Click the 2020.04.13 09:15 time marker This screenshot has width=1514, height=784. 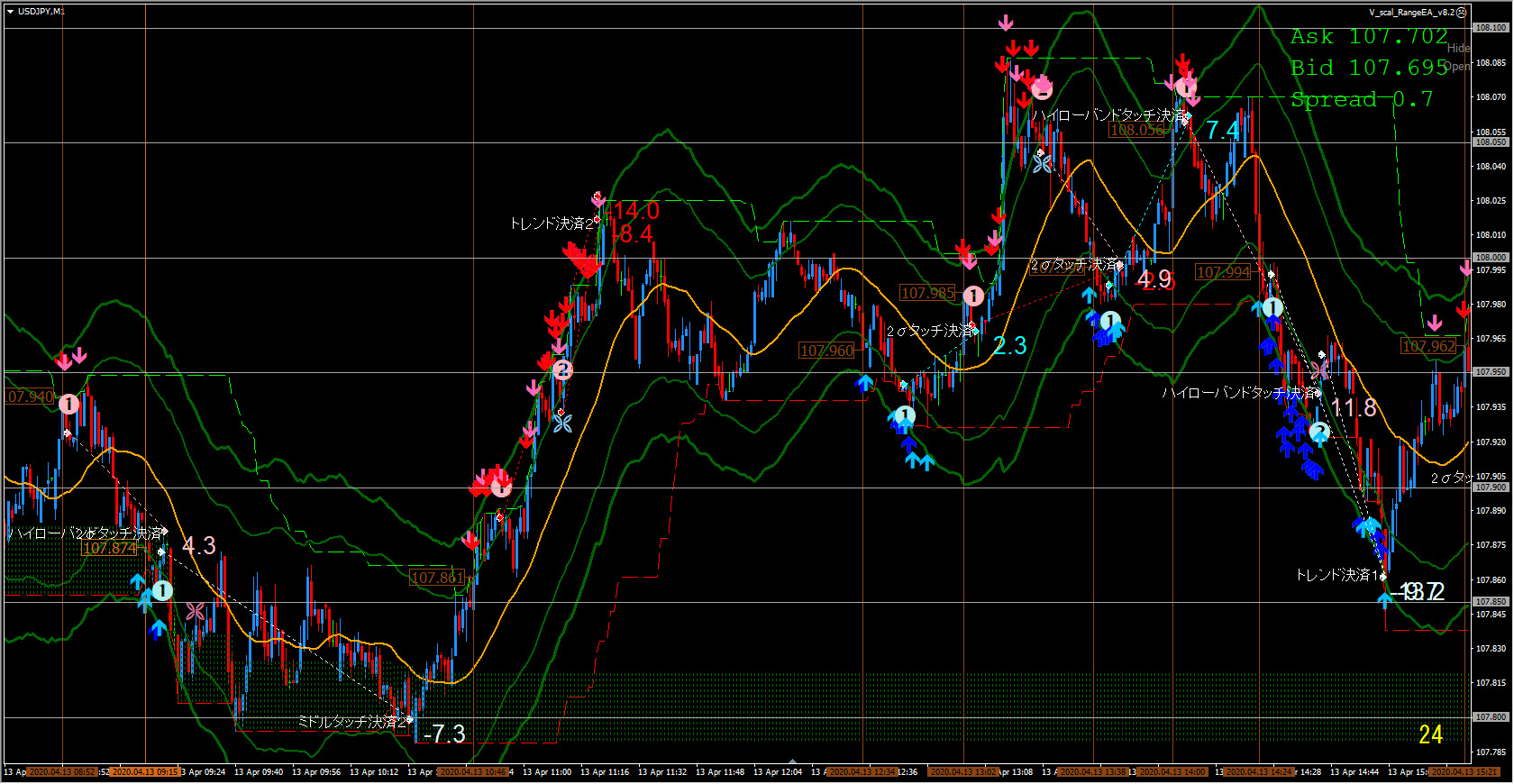(144, 772)
